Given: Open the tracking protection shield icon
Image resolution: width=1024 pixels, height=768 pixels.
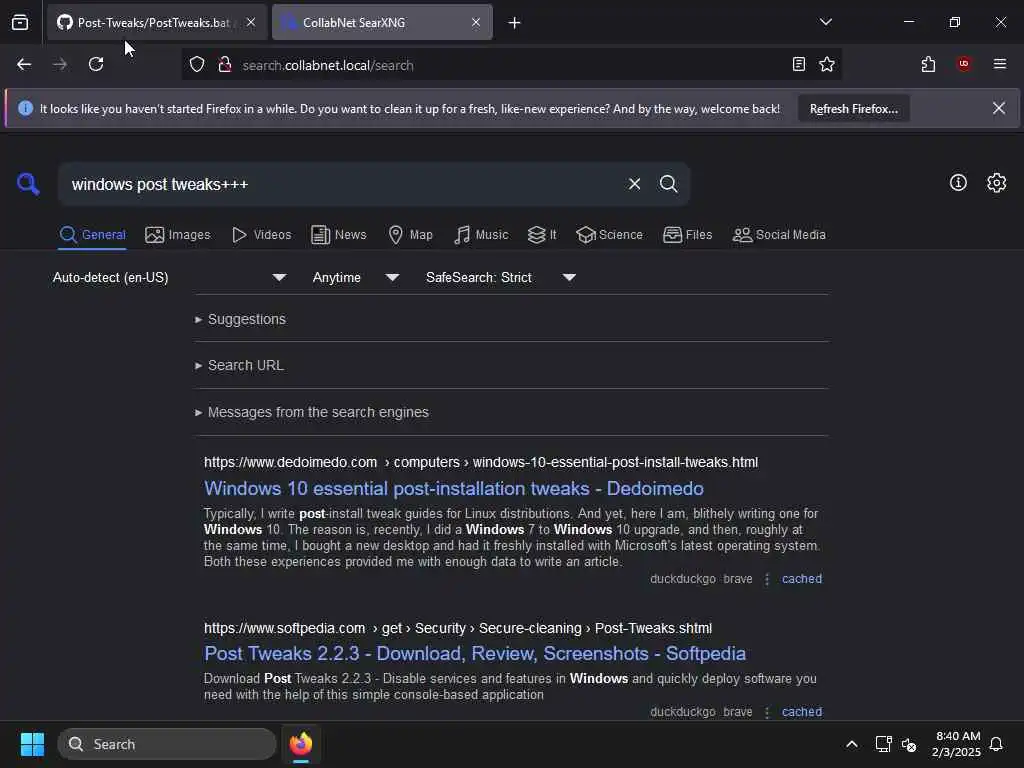Looking at the screenshot, I should click(x=197, y=64).
